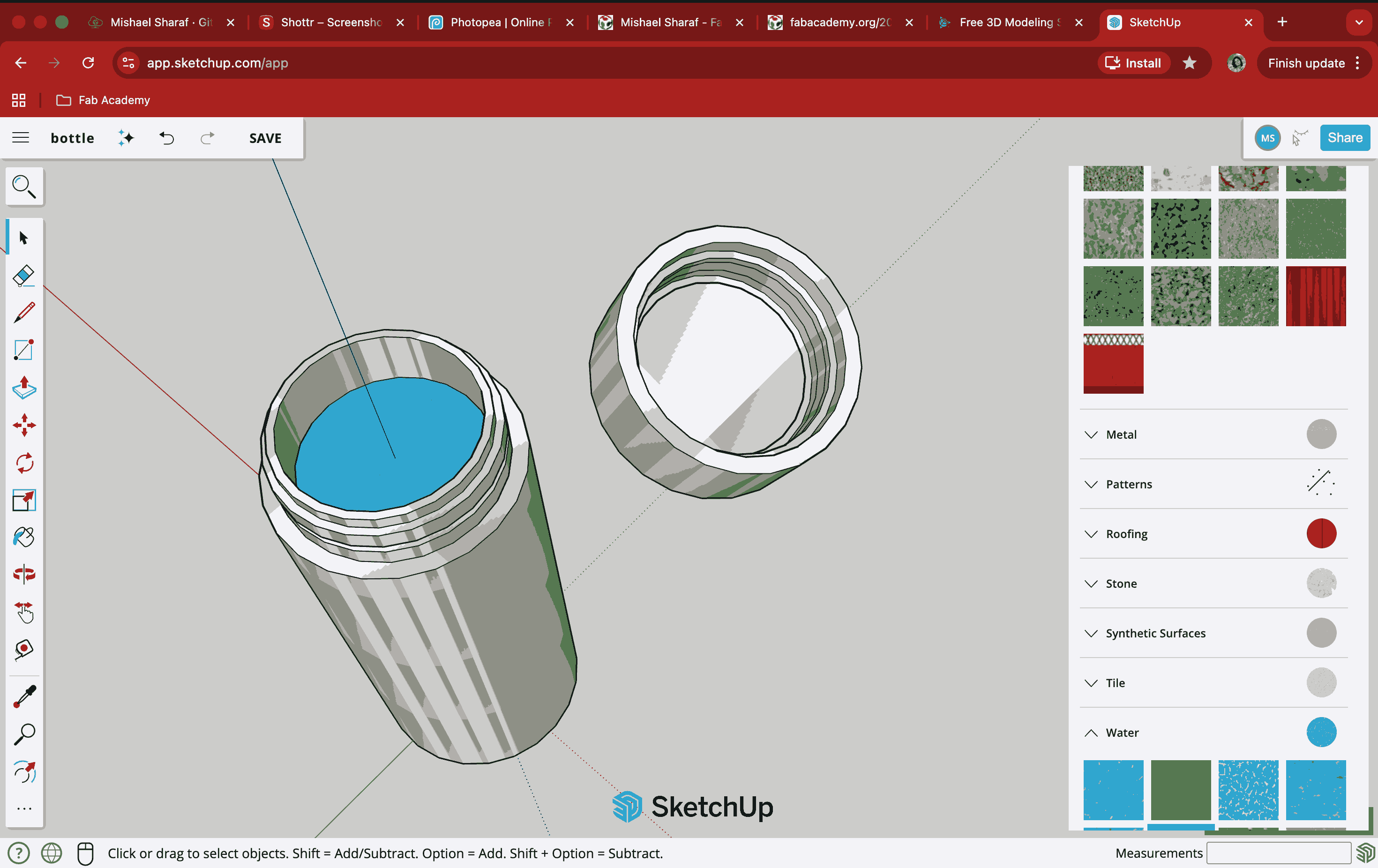The image size is (1378, 868).
Task: Click the blue Share button
Action: [x=1344, y=138]
